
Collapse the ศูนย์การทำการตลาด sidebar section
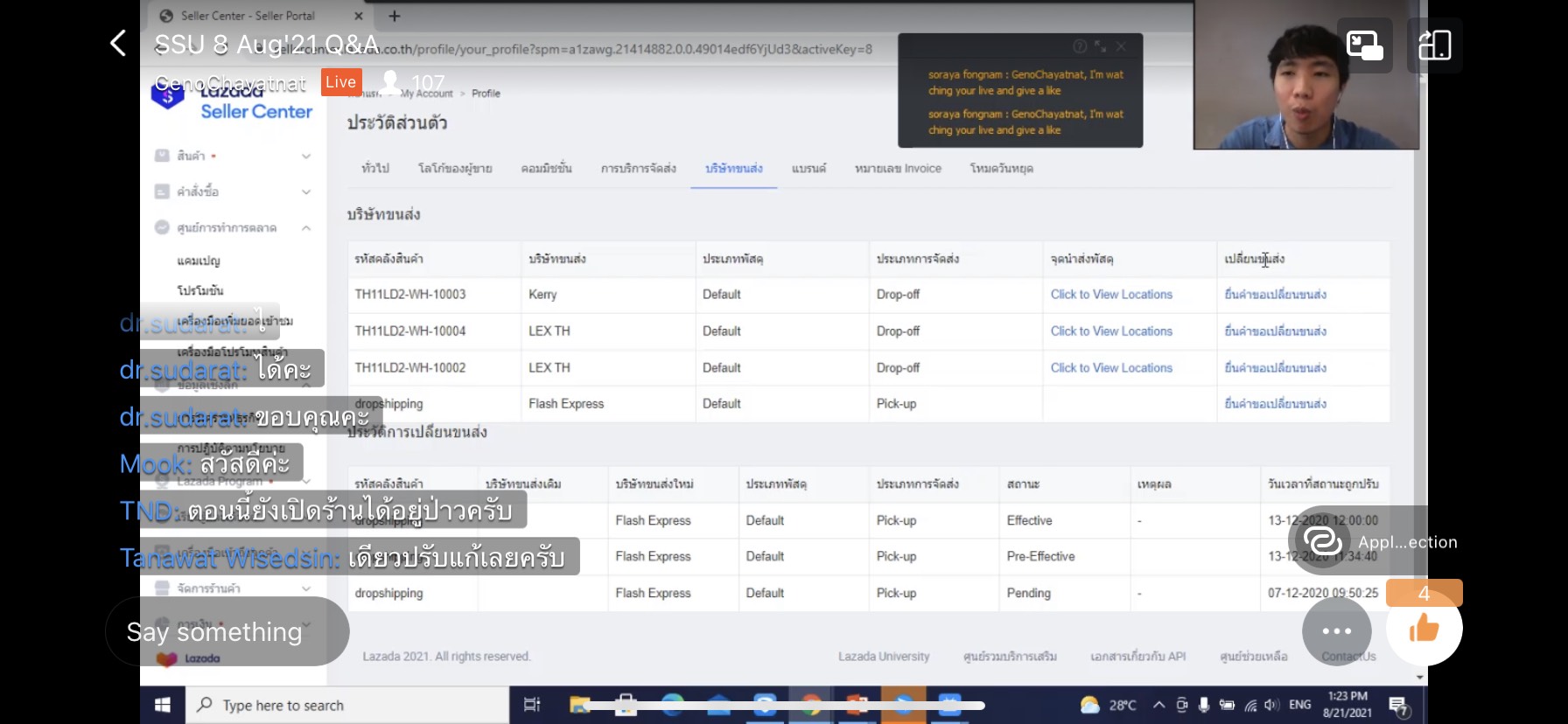[306, 228]
